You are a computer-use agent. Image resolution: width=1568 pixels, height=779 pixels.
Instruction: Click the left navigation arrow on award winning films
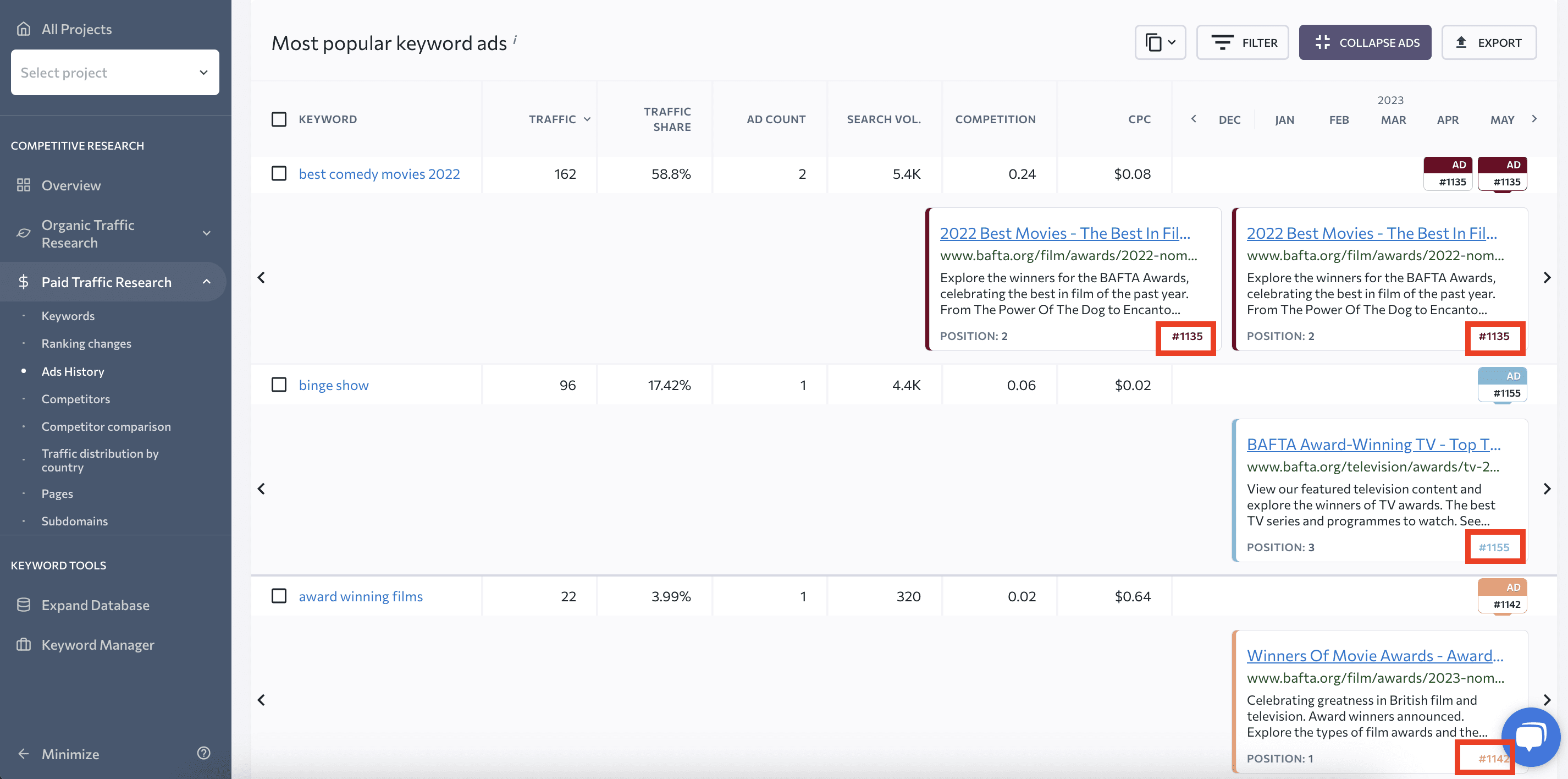coord(260,700)
